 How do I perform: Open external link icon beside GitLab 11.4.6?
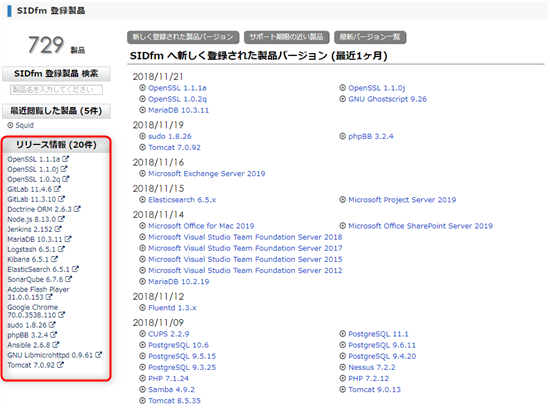point(57,189)
